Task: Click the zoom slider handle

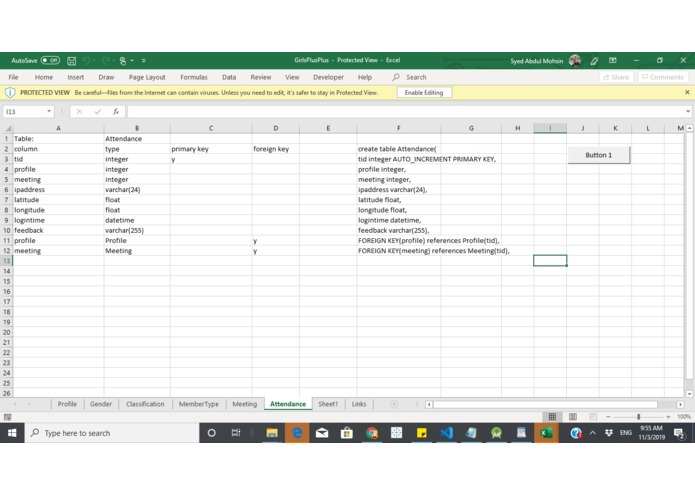Action: [638, 416]
